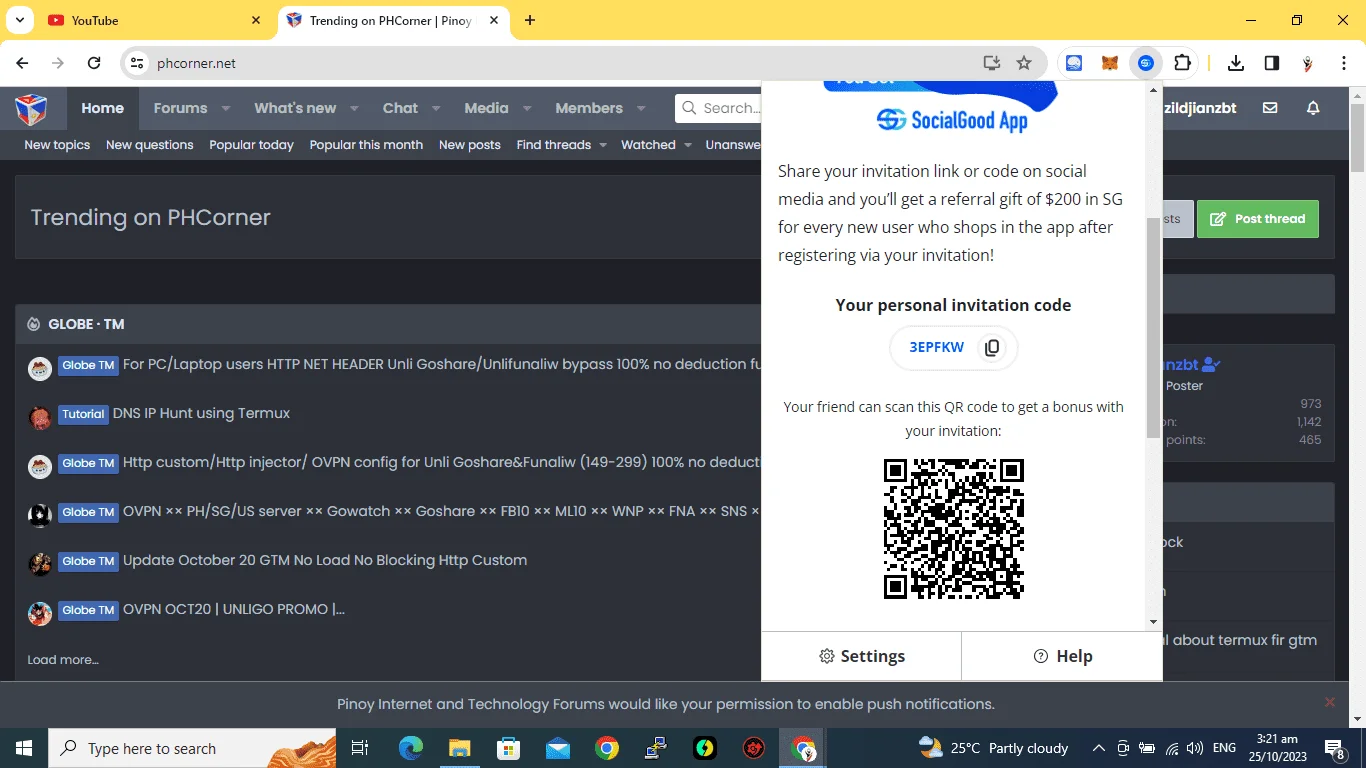Open Popular today link
Viewport: 1366px width, 768px height.
click(x=251, y=145)
